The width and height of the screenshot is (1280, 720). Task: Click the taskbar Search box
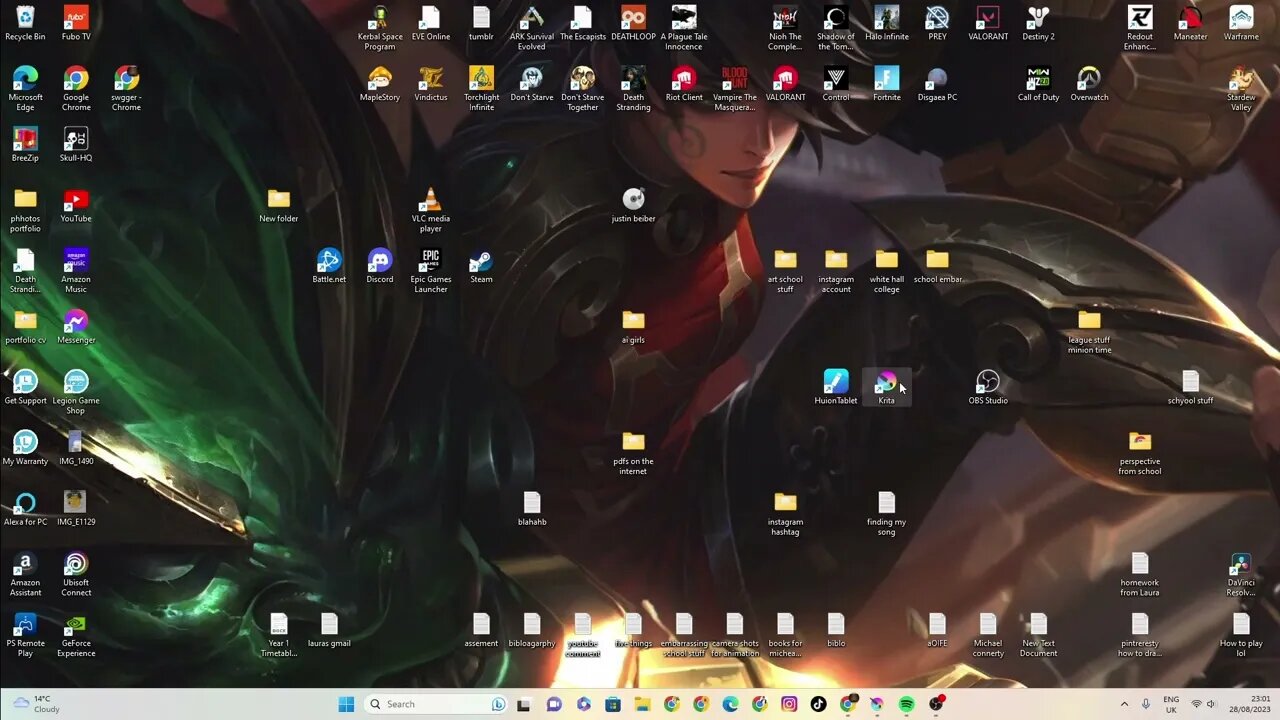[x=436, y=704]
